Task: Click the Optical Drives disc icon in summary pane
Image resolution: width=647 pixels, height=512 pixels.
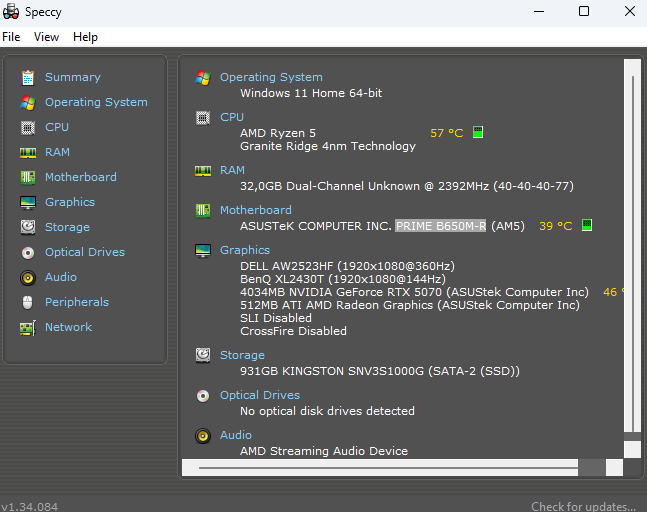Action: [203, 396]
